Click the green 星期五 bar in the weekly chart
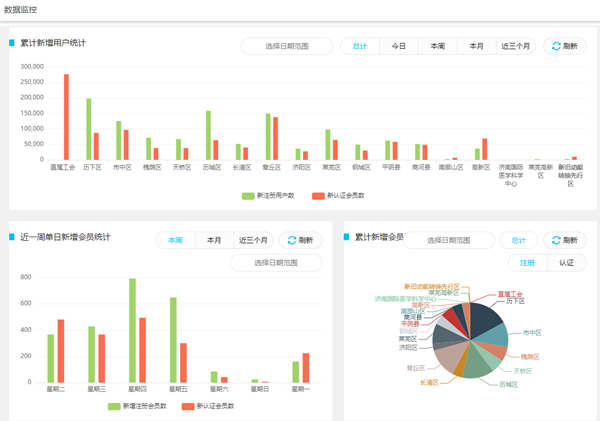This screenshot has width=600, height=421. tap(173, 340)
